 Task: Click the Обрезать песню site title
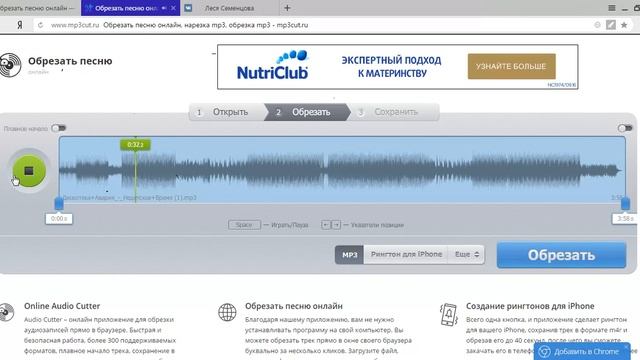[70, 61]
